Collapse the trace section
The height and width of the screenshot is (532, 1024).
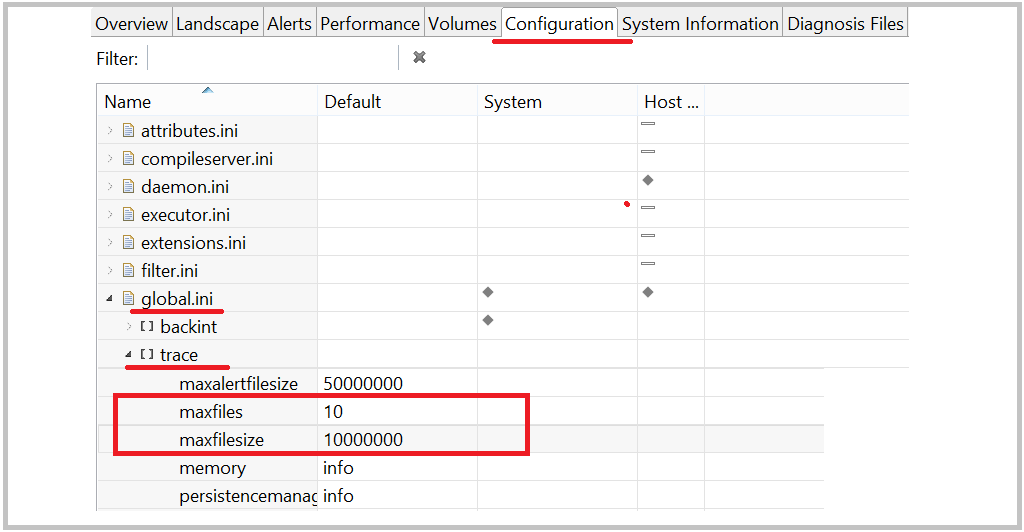pyautogui.click(x=129, y=354)
